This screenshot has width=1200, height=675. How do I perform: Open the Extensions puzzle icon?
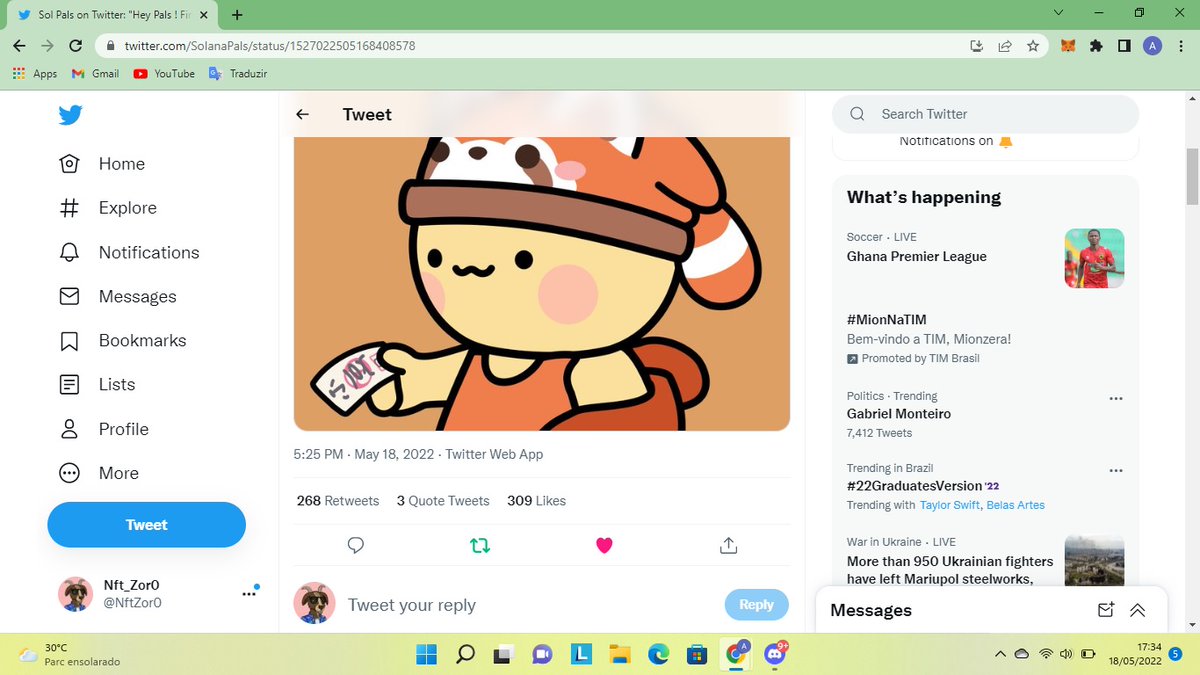1097,46
